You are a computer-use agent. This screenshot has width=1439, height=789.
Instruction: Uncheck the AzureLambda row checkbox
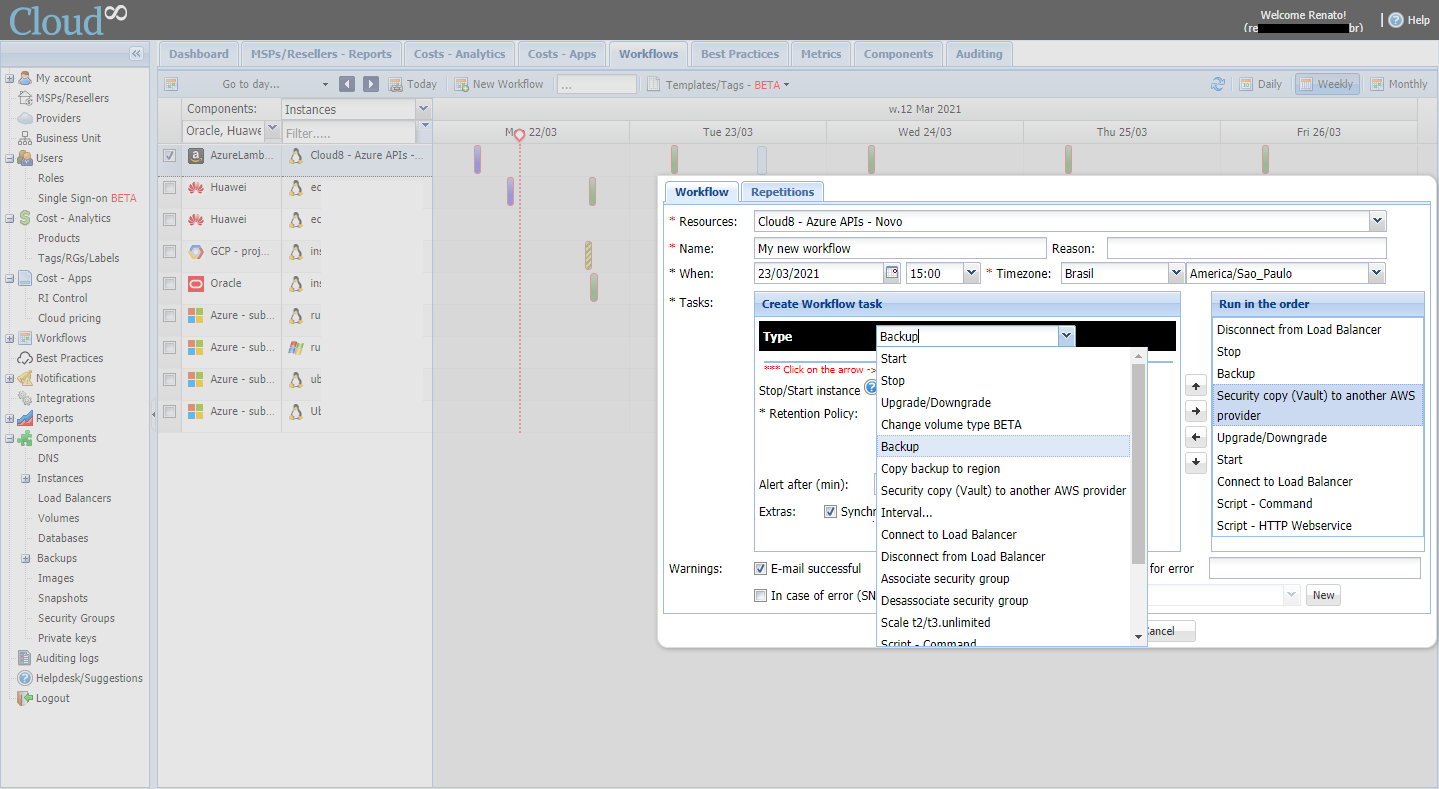pyautogui.click(x=169, y=155)
